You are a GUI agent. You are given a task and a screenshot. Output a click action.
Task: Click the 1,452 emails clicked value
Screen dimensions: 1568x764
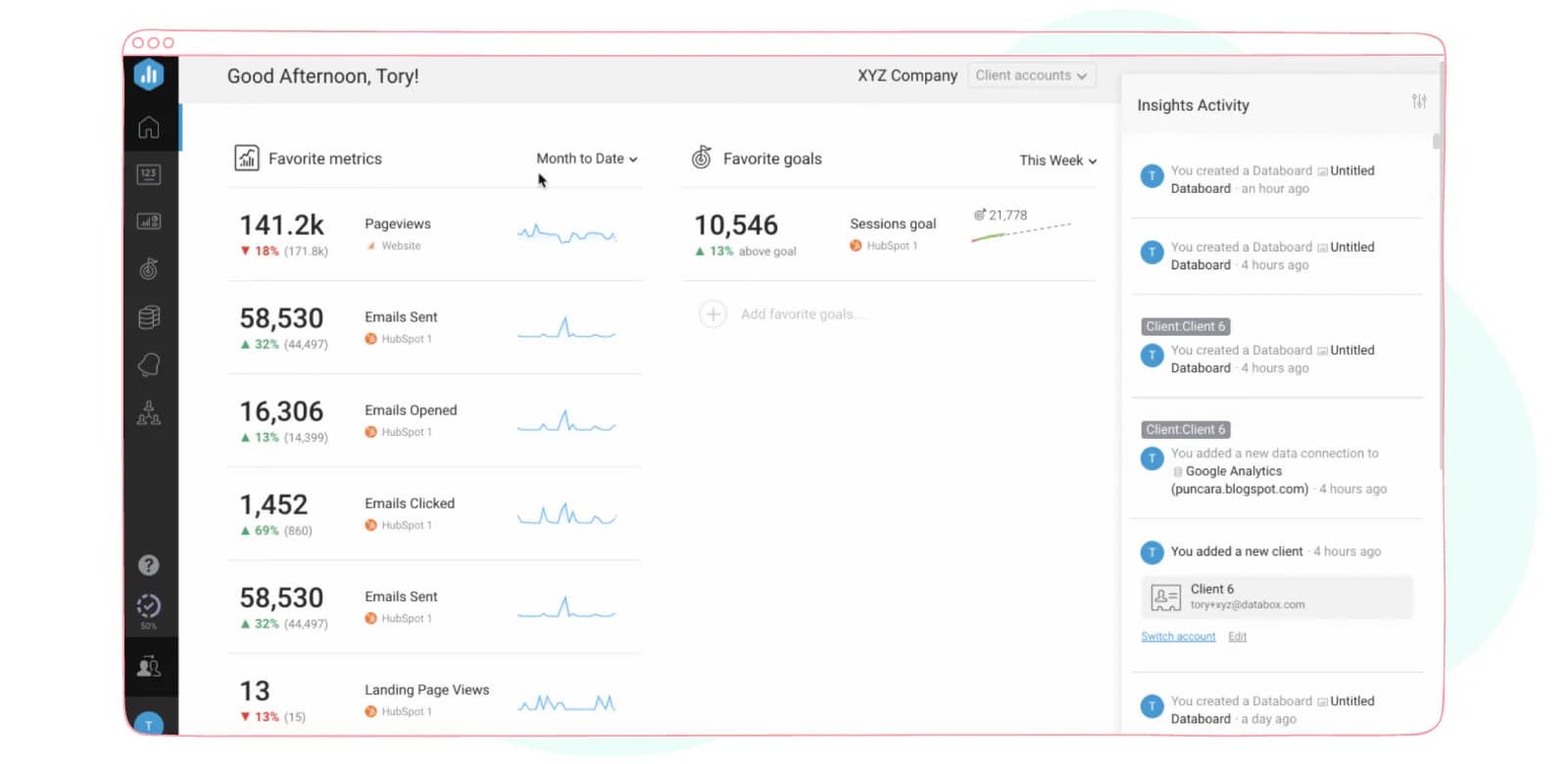(273, 504)
